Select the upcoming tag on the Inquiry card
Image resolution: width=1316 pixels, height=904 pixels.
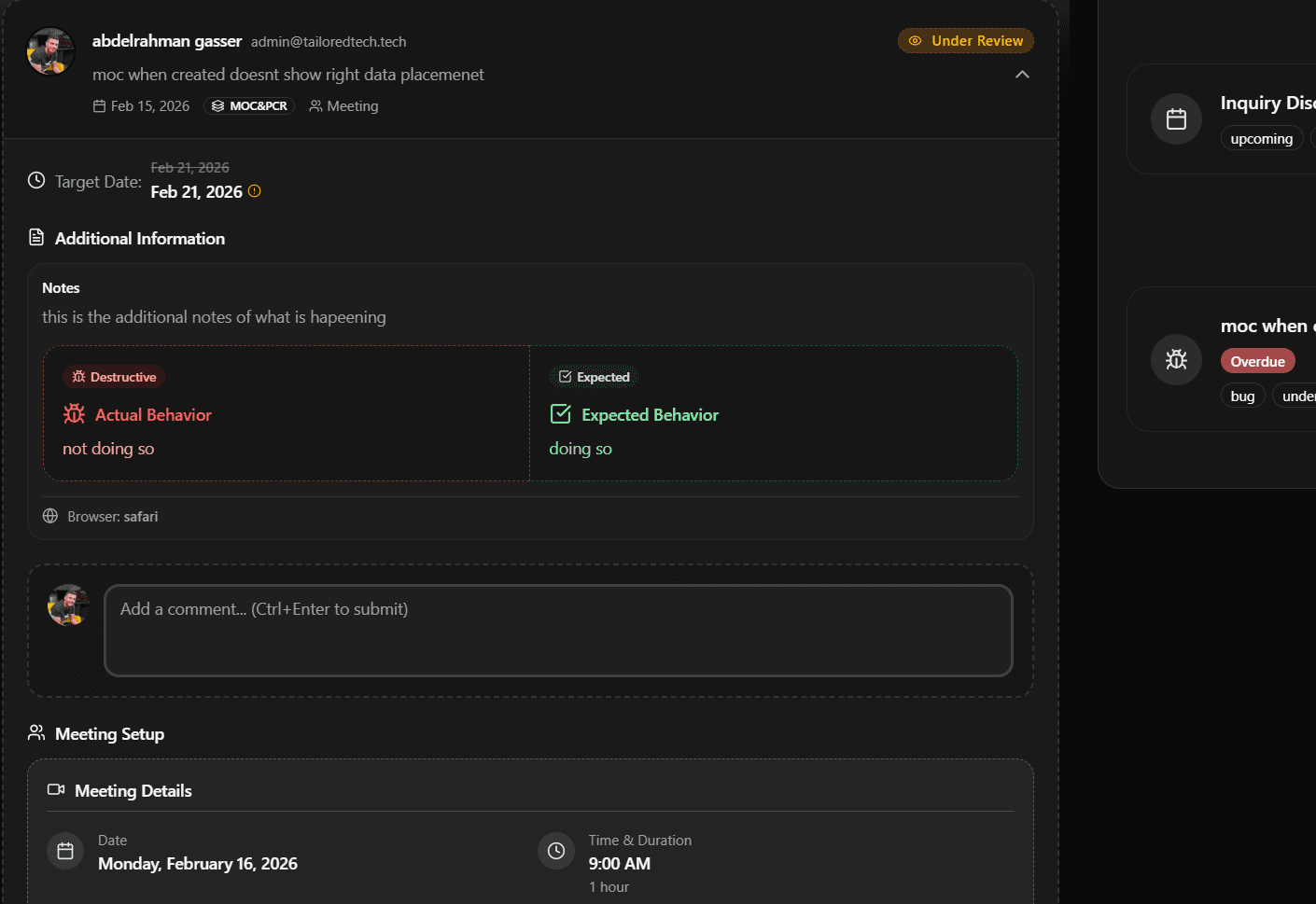(x=1261, y=137)
